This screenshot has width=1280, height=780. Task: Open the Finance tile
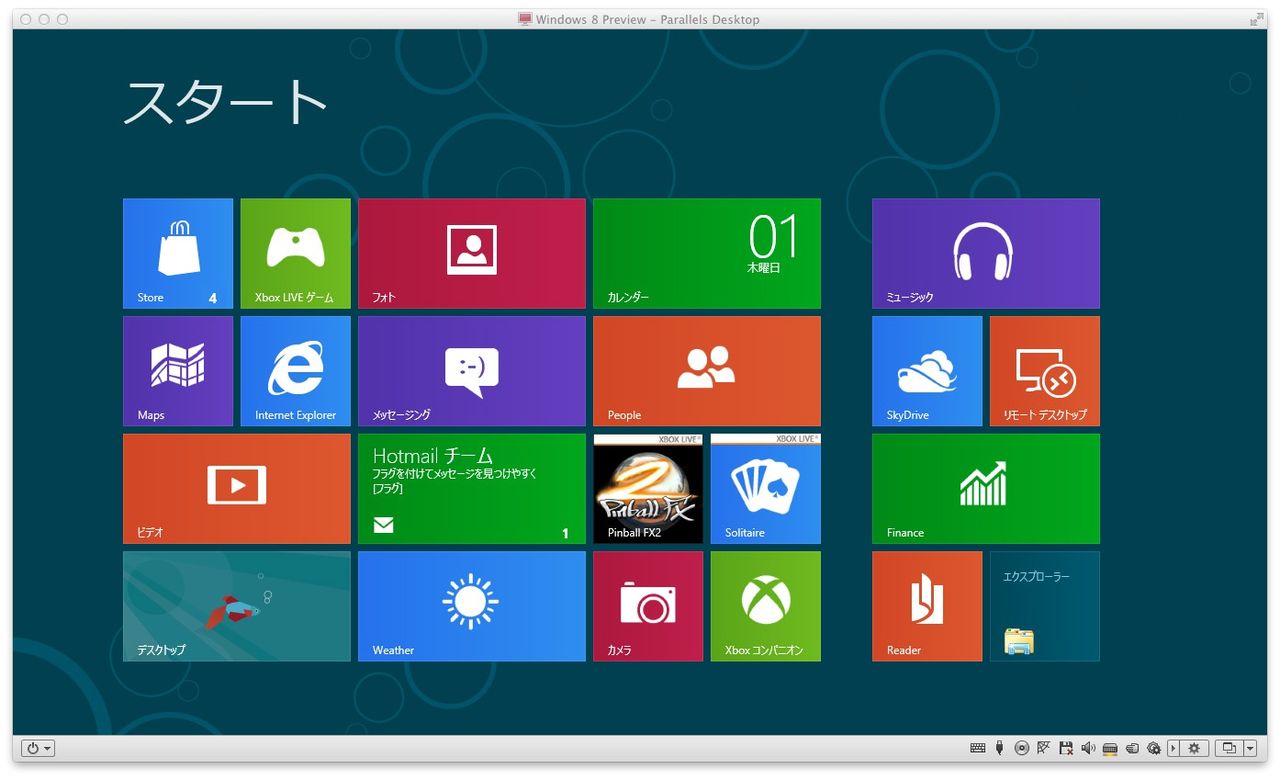tap(986, 489)
